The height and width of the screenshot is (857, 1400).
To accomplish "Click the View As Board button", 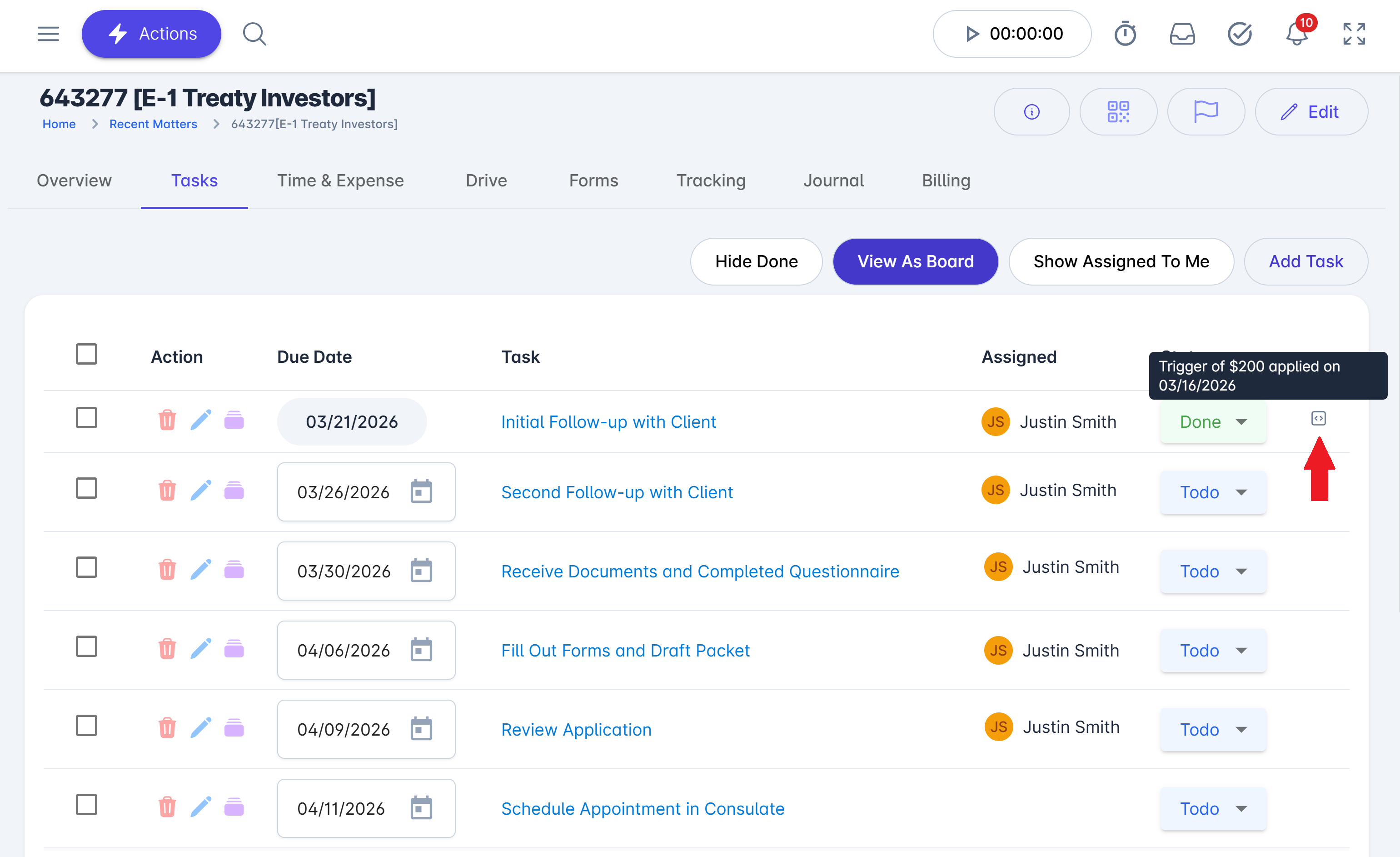I will [x=915, y=261].
